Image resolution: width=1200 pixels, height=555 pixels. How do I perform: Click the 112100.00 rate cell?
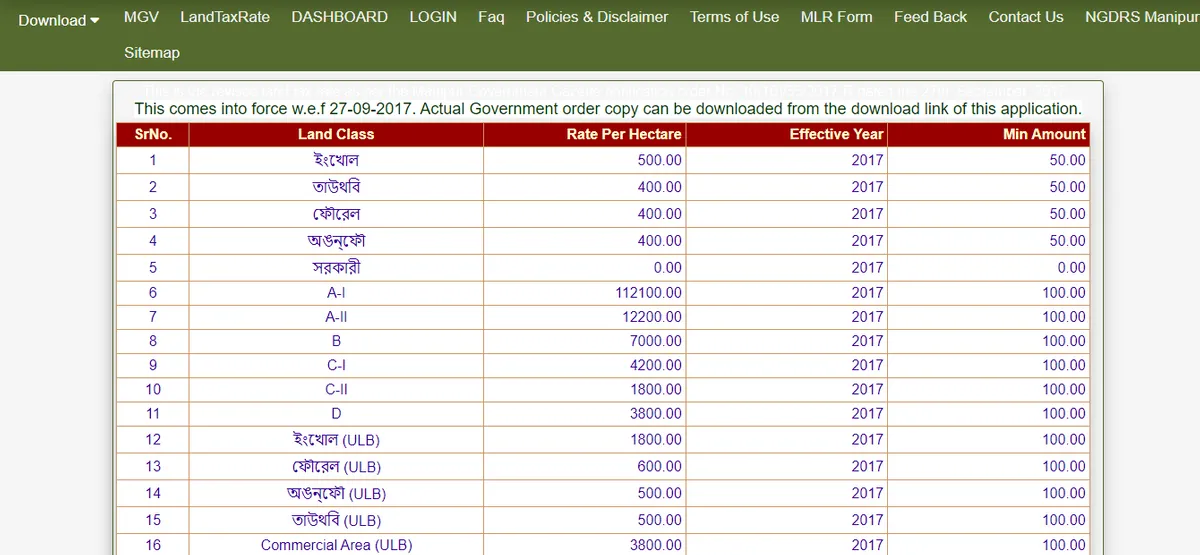pos(648,293)
